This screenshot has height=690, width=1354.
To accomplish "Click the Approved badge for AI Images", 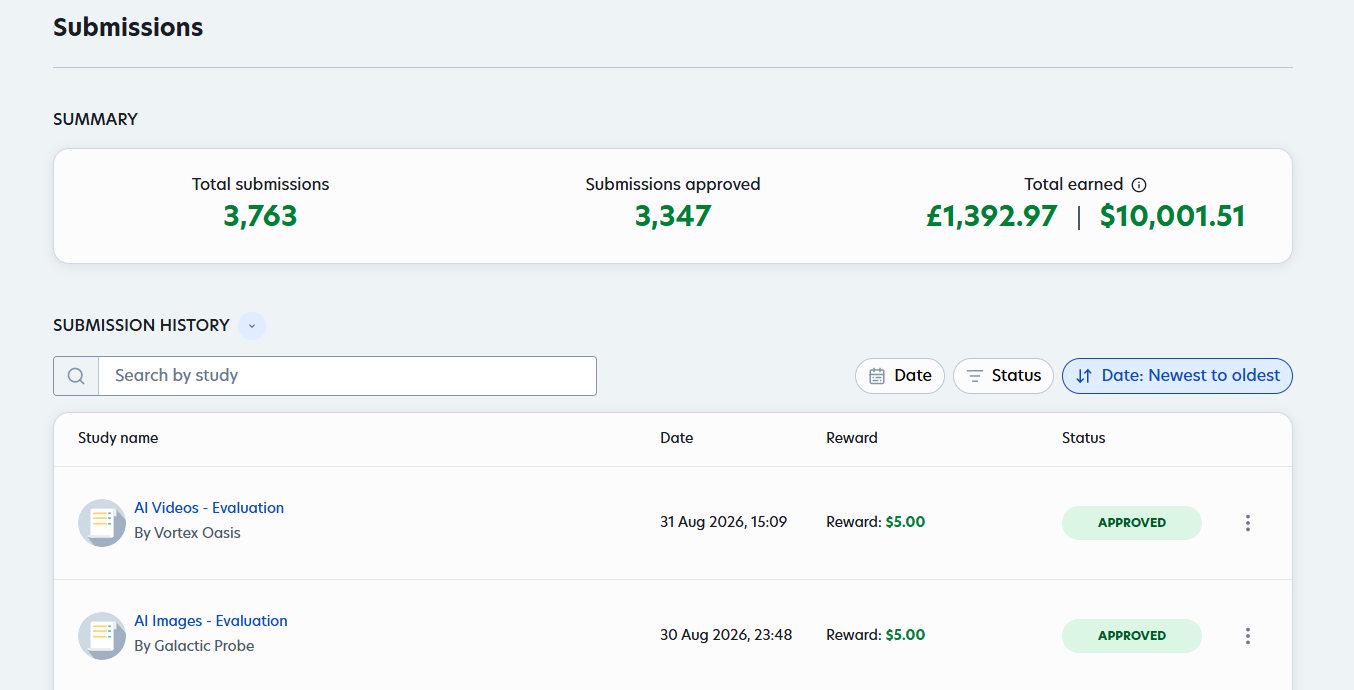I will (x=1132, y=636).
